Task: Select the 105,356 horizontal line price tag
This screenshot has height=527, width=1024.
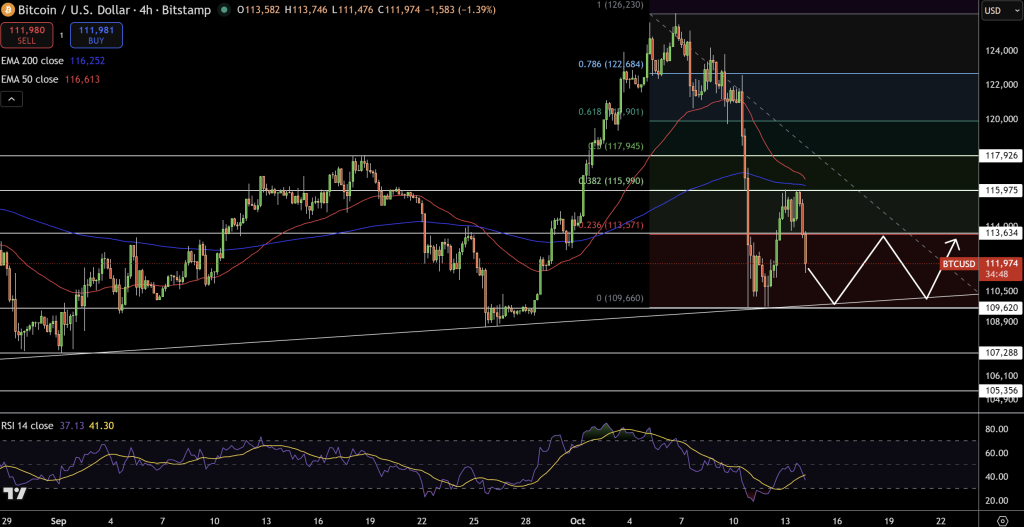Action: [x=1001, y=390]
